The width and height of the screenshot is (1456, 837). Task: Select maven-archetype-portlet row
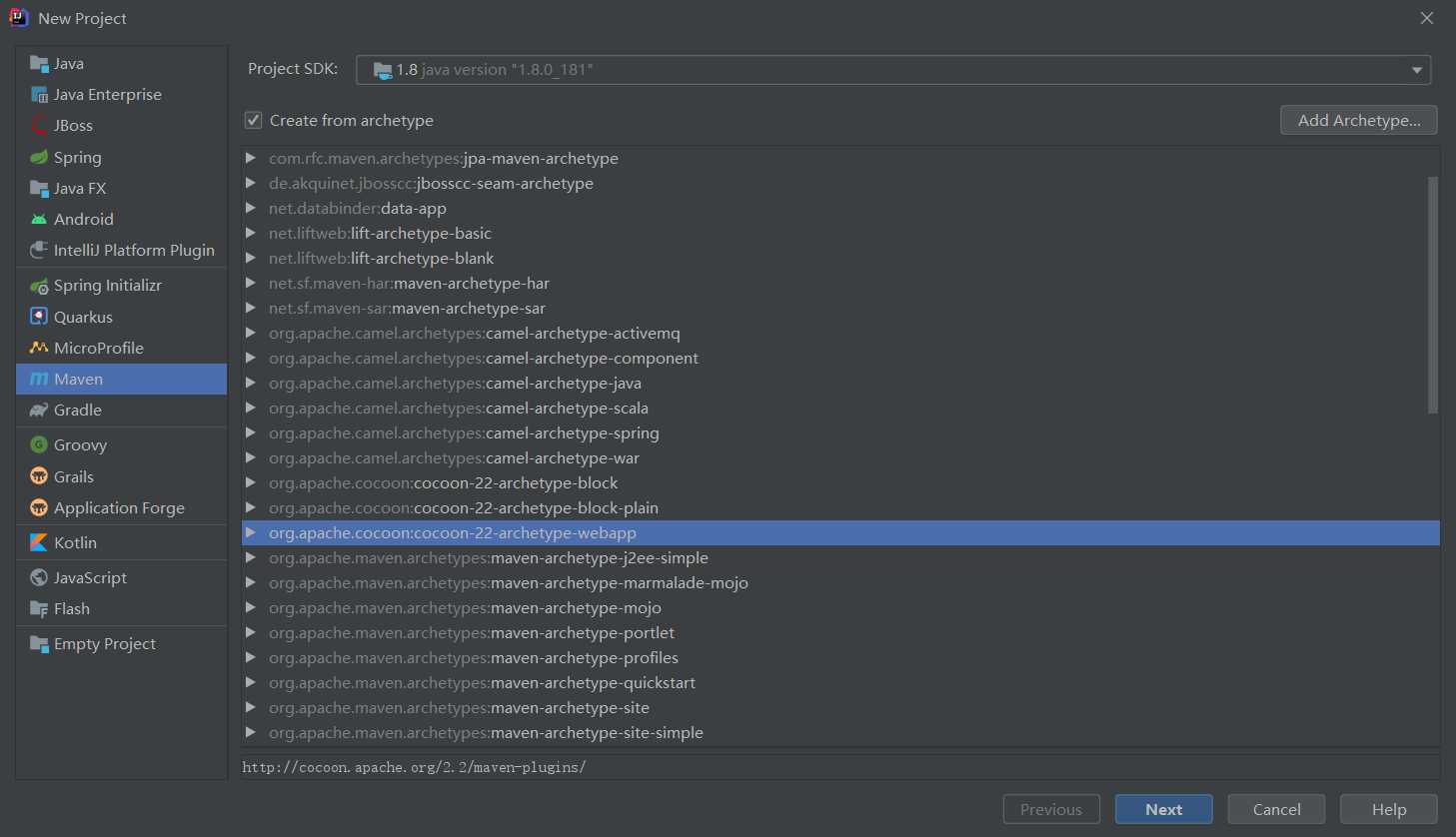click(840, 632)
